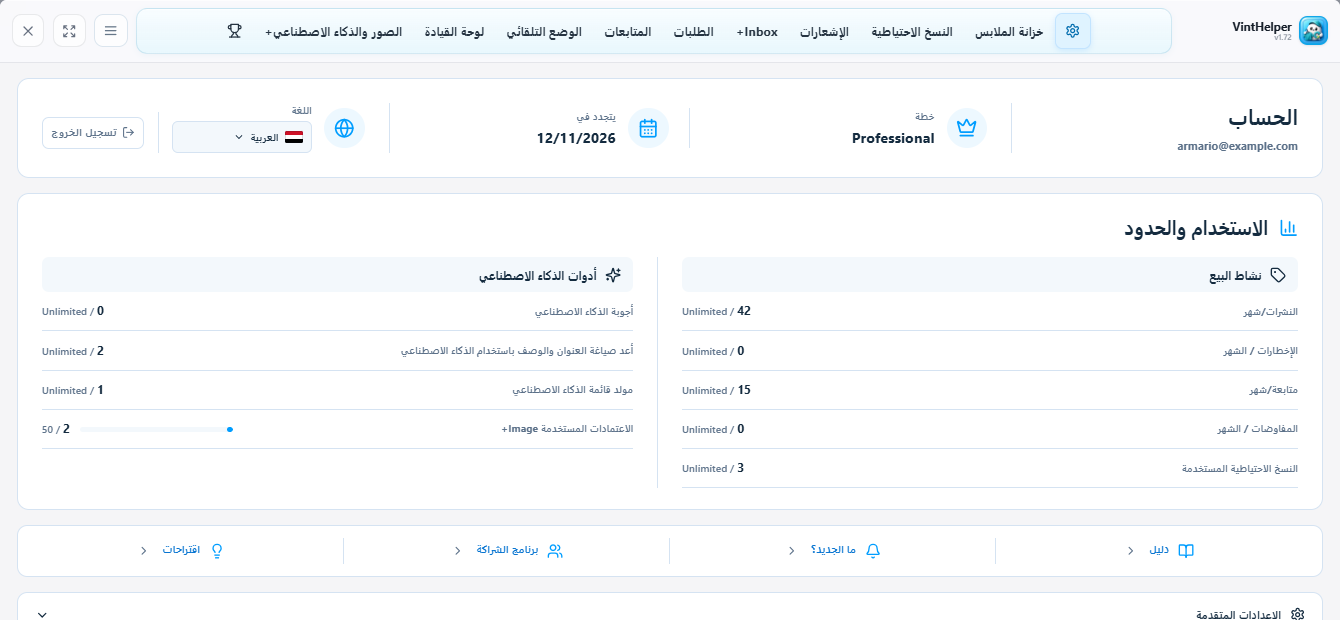The width and height of the screenshot is (1340, 620).
Task: Expand the الإعدادات المتقدمة section chevron
Action: pyautogui.click(x=42, y=614)
